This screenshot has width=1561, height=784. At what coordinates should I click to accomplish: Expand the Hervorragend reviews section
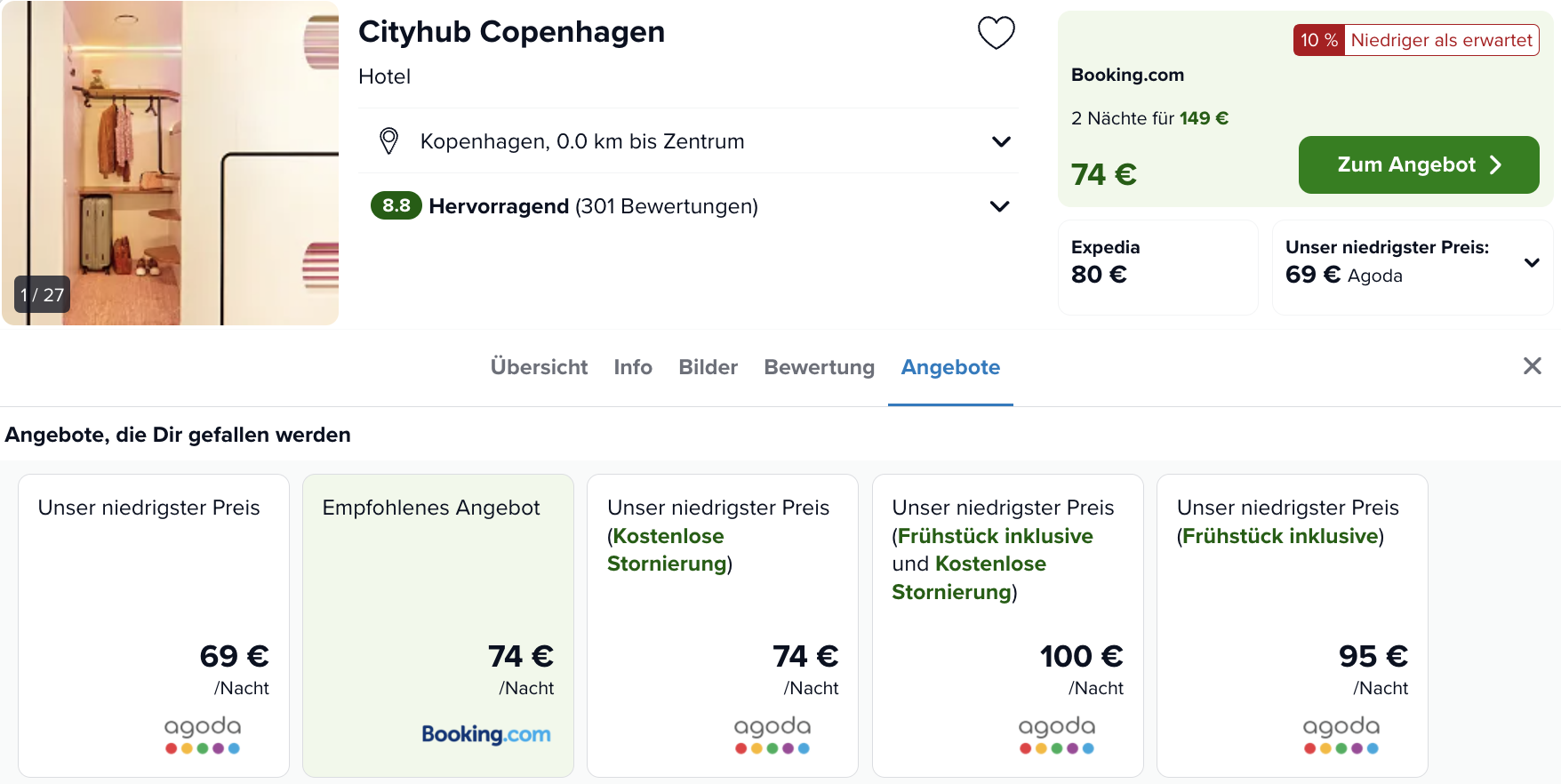(999, 206)
